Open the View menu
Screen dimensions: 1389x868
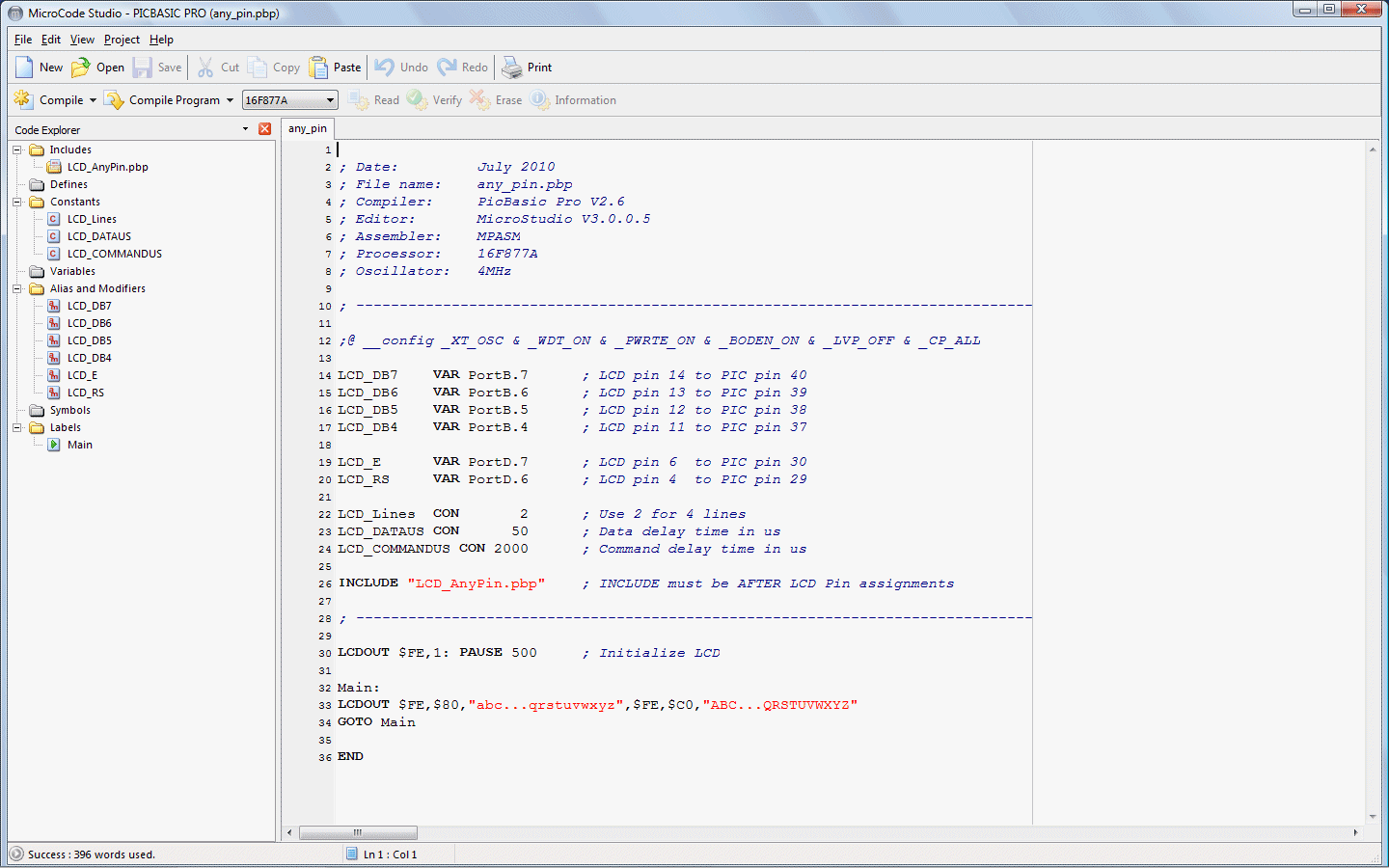pos(82,40)
